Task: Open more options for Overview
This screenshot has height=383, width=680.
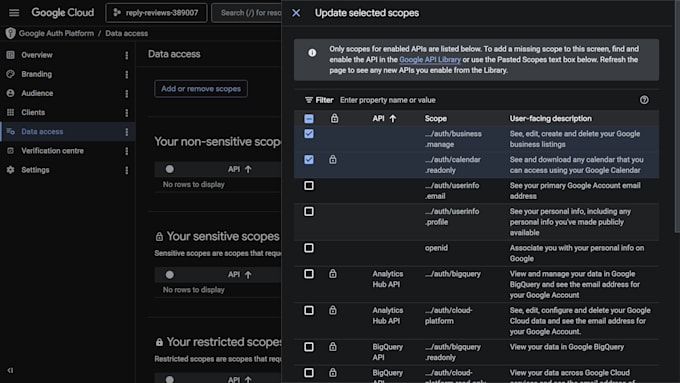Action: click(x=127, y=56)
